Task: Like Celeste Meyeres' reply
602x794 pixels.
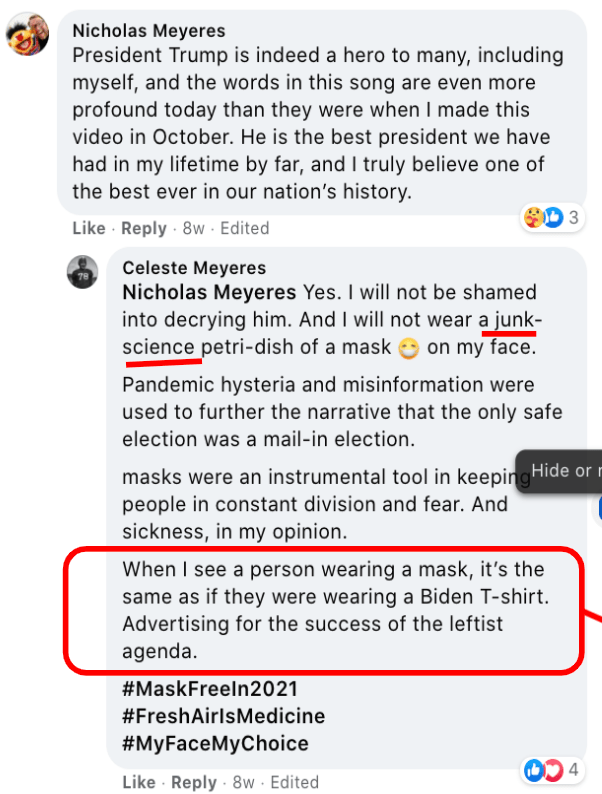Action: [138, 782]
